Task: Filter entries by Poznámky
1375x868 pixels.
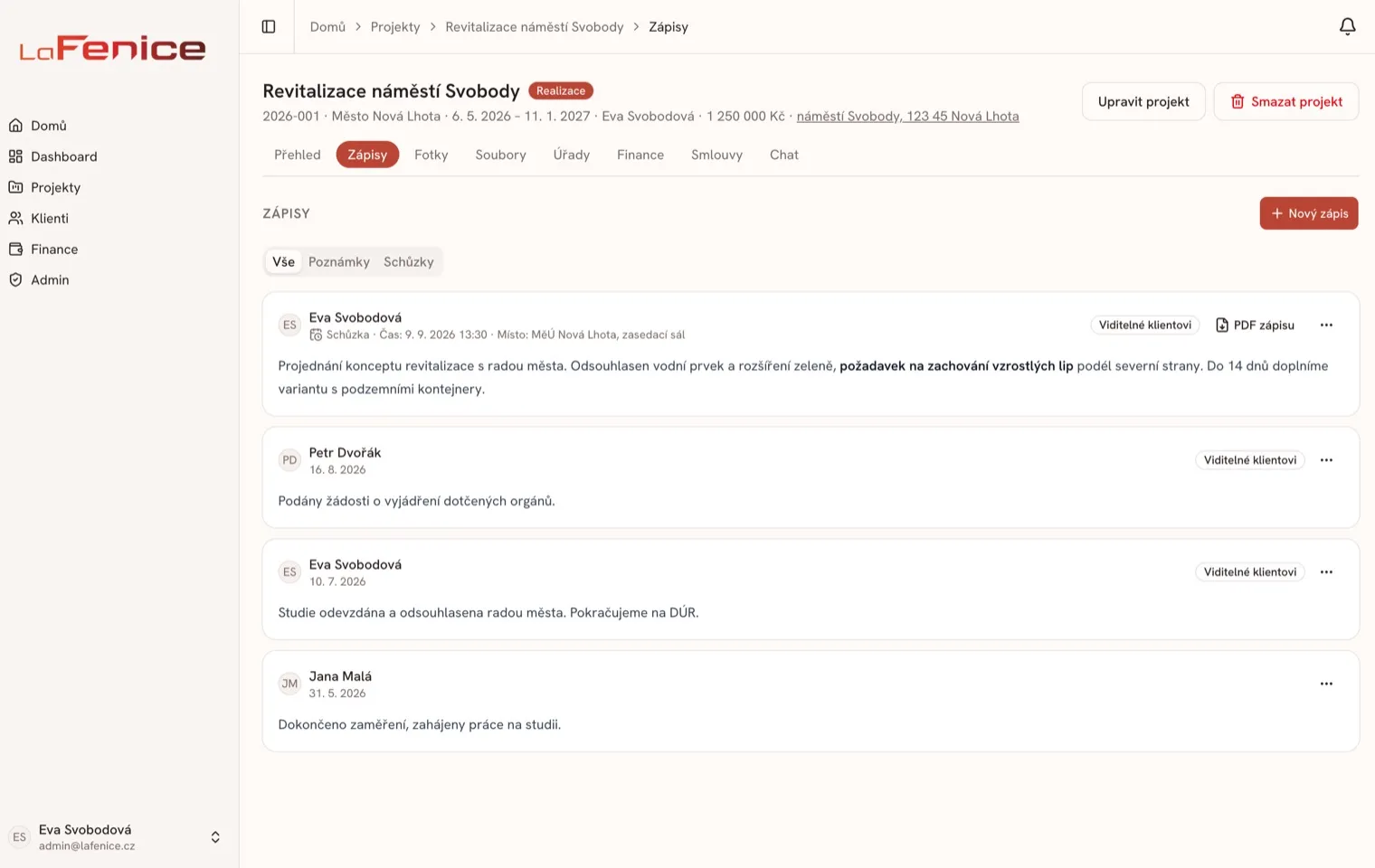Action: point(339,262)
